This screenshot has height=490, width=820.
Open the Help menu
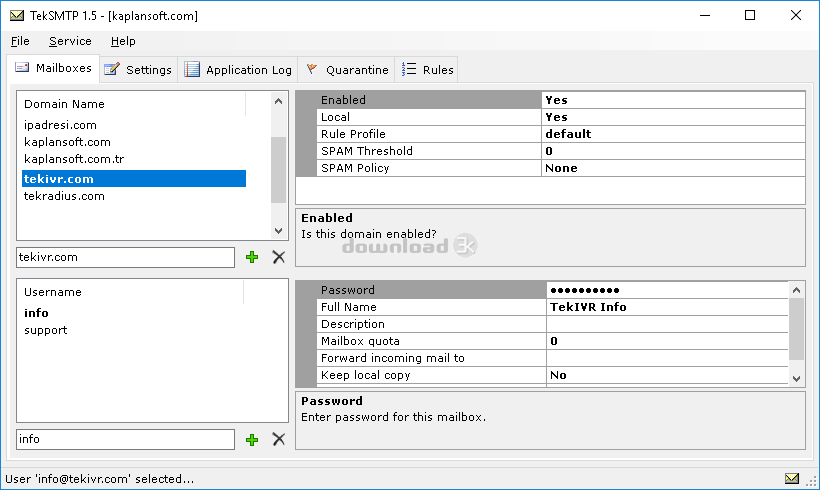coord(123,41)
